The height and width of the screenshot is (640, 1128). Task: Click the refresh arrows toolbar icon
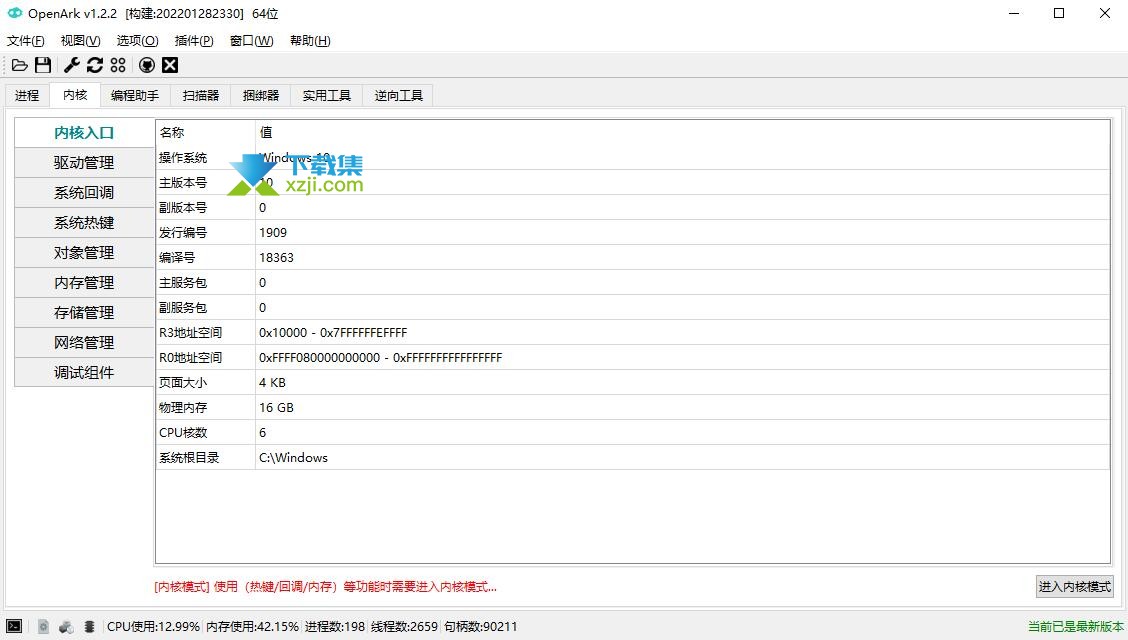(95, 65)
